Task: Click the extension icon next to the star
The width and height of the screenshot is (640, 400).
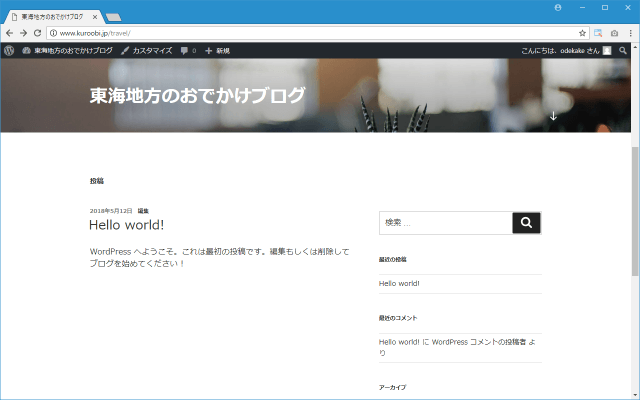Action: pos(598,33)
